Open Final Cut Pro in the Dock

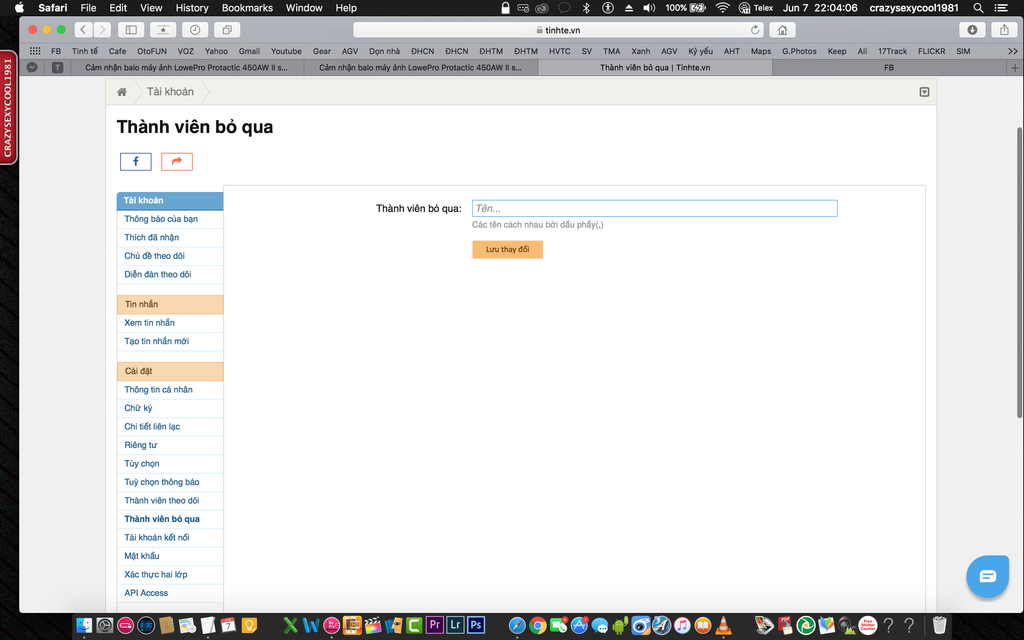coord(372,626)
